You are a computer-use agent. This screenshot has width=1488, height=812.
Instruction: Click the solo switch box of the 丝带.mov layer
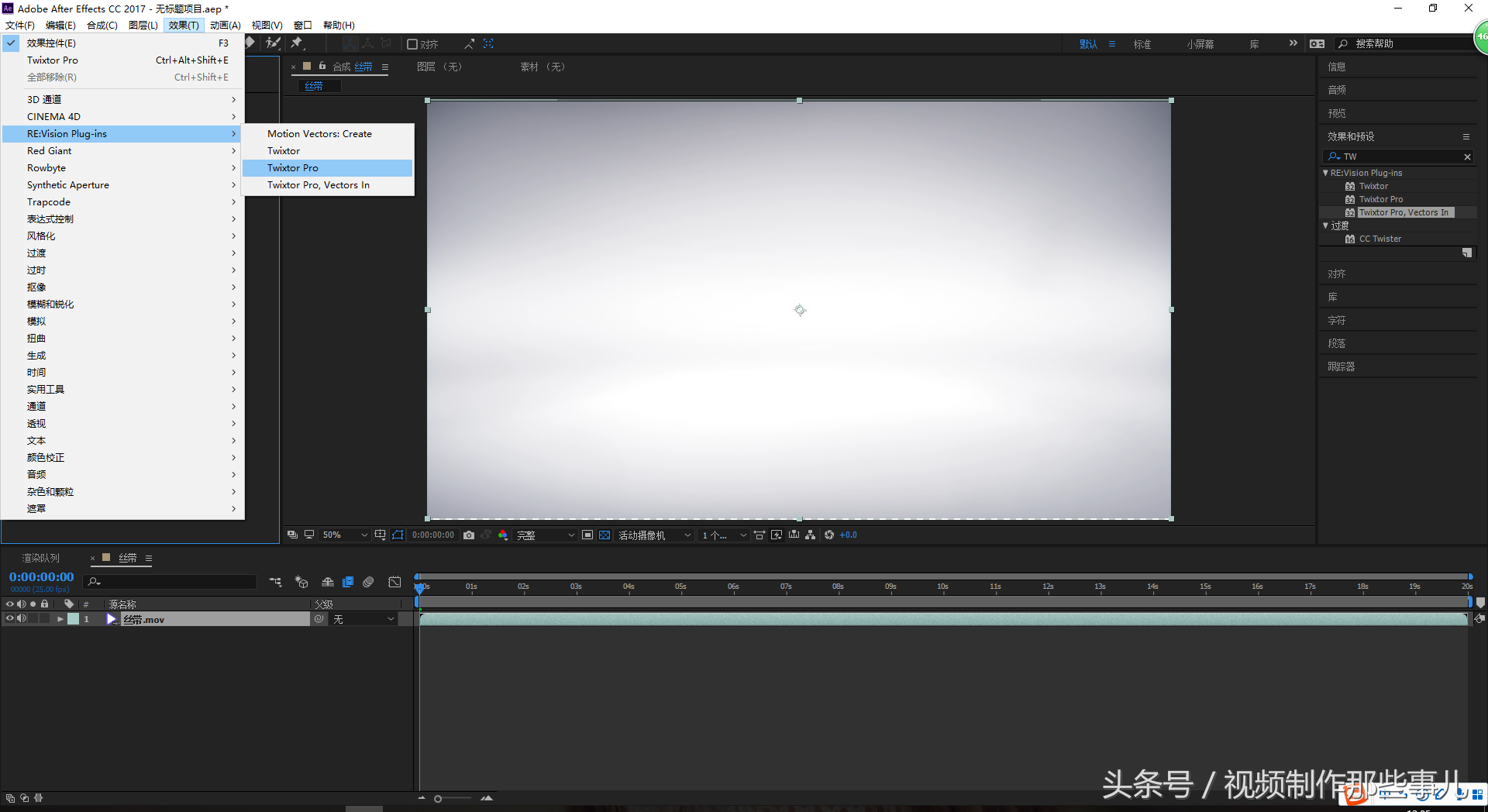click(x=33, y=619)
